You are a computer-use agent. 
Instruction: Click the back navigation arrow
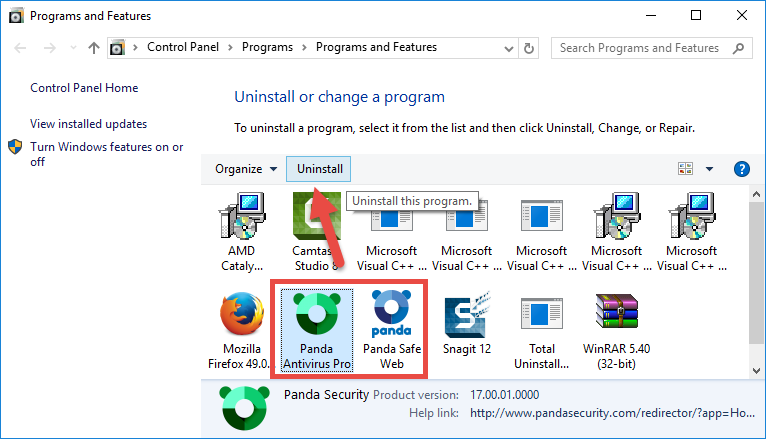point(20,48)
